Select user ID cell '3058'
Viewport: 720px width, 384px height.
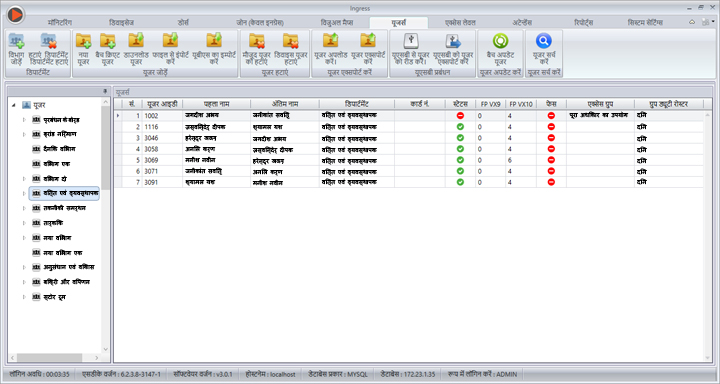point(162,149)
